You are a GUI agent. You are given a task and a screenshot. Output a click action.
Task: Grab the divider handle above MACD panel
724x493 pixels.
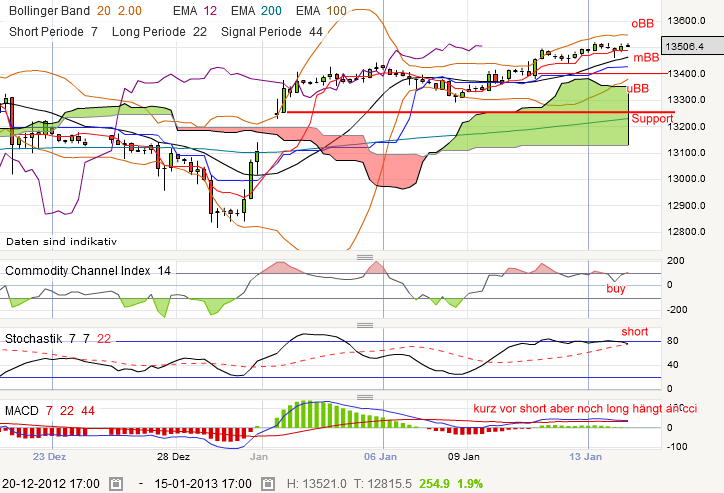(x=365, y=397)
